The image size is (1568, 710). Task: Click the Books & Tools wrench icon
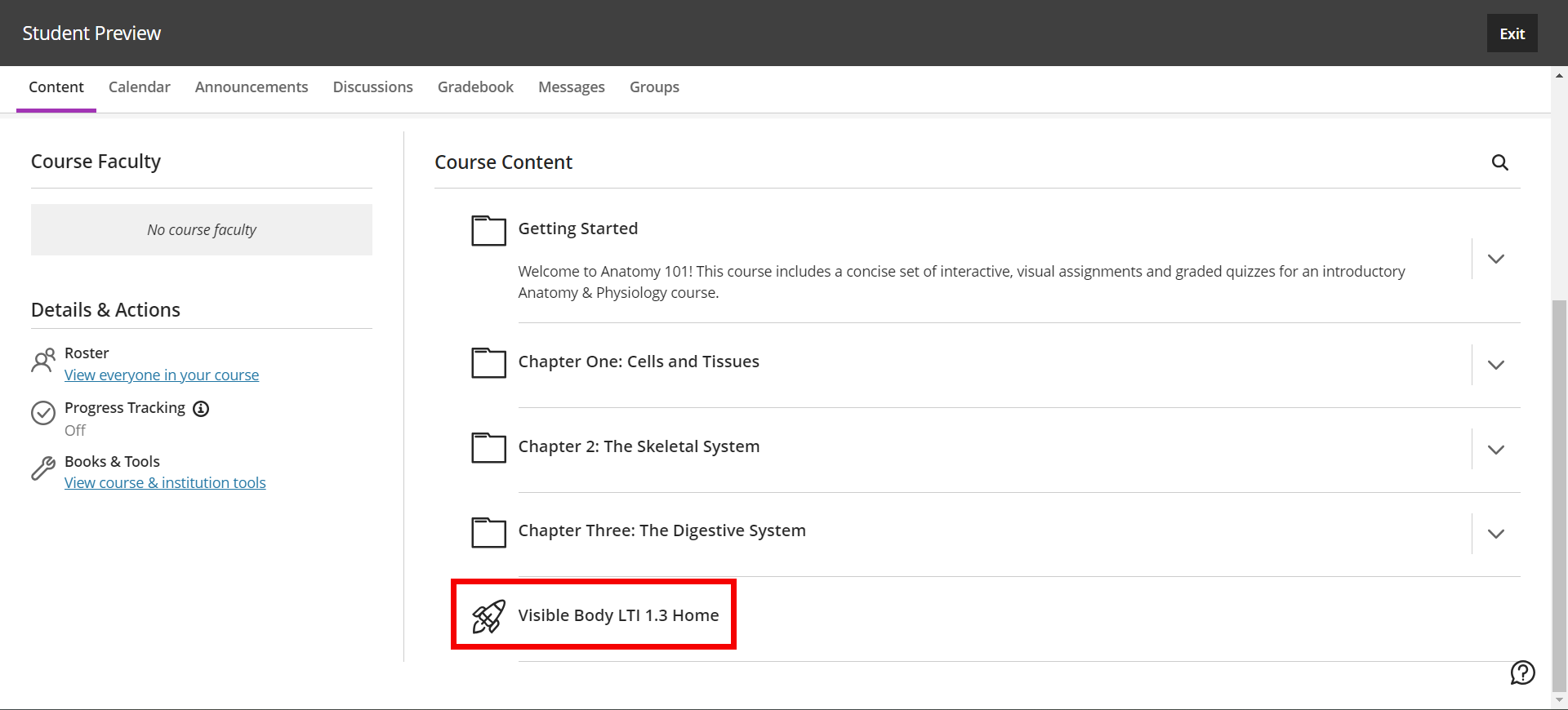click(43, 468)
